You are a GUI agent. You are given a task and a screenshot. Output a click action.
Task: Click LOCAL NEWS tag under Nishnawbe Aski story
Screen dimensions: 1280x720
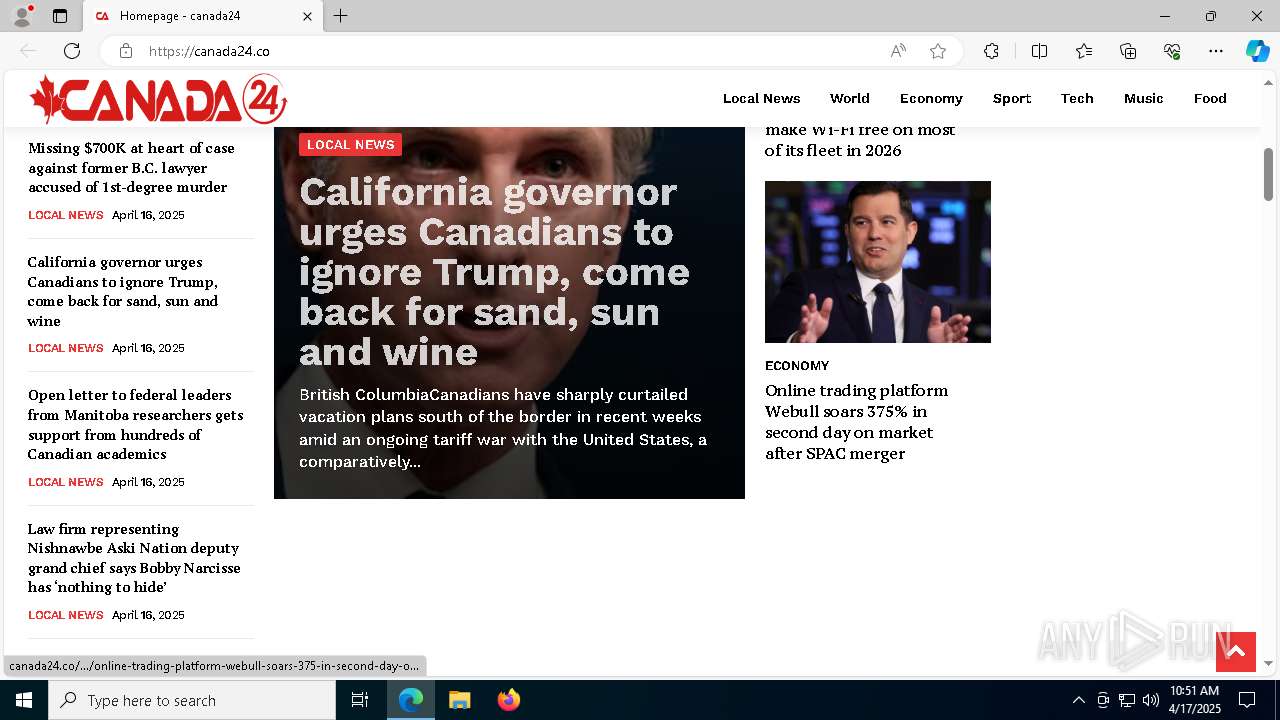pos(65,615)
